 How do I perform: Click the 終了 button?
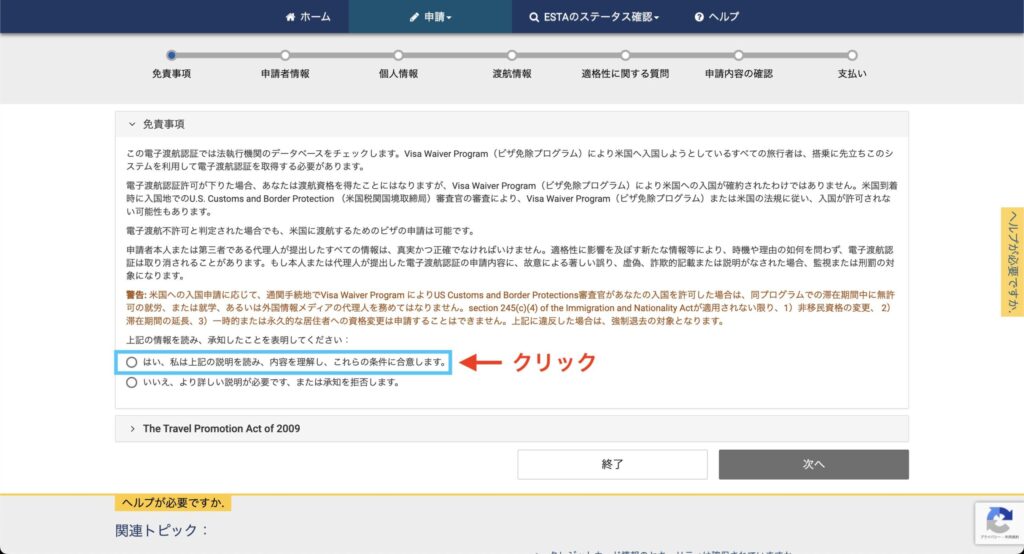[x=612, y=464]
